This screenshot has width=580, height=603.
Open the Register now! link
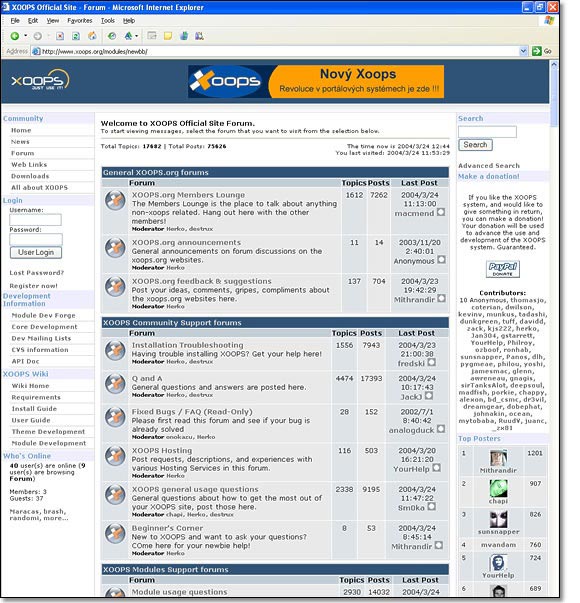33,286
